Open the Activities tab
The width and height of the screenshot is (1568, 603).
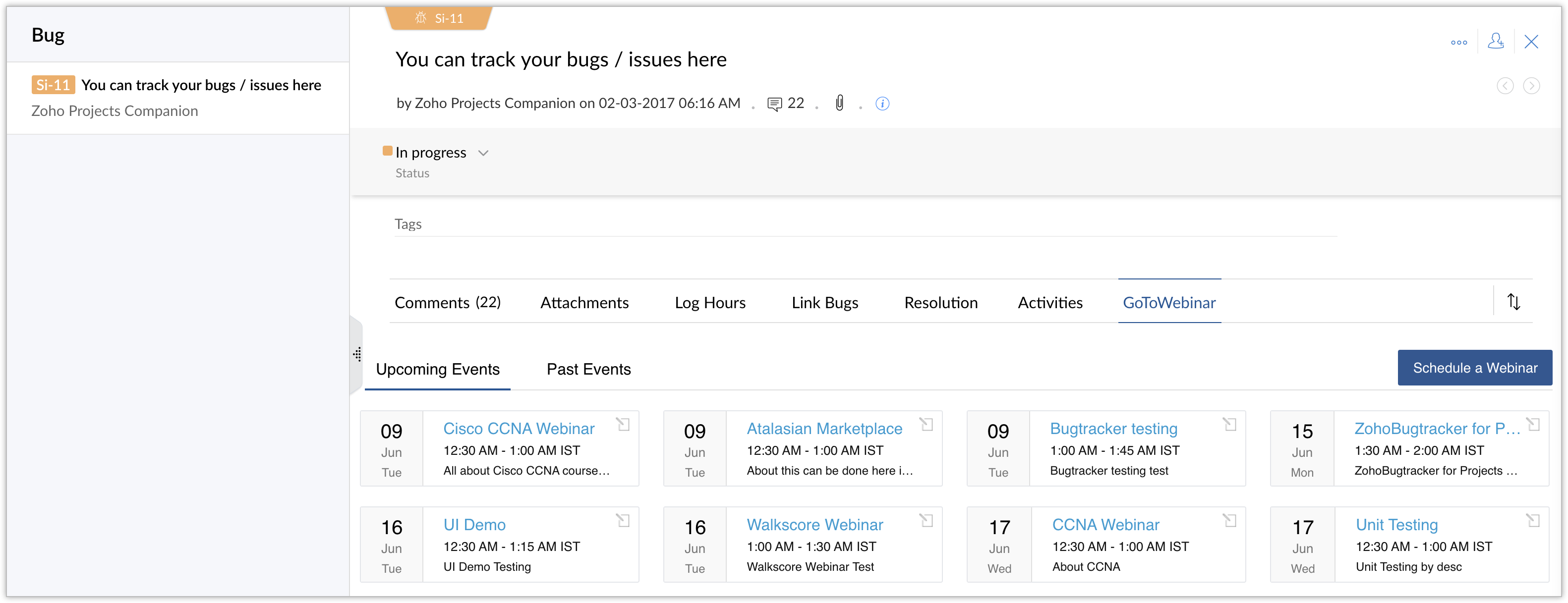click(x=1050, y=302)
